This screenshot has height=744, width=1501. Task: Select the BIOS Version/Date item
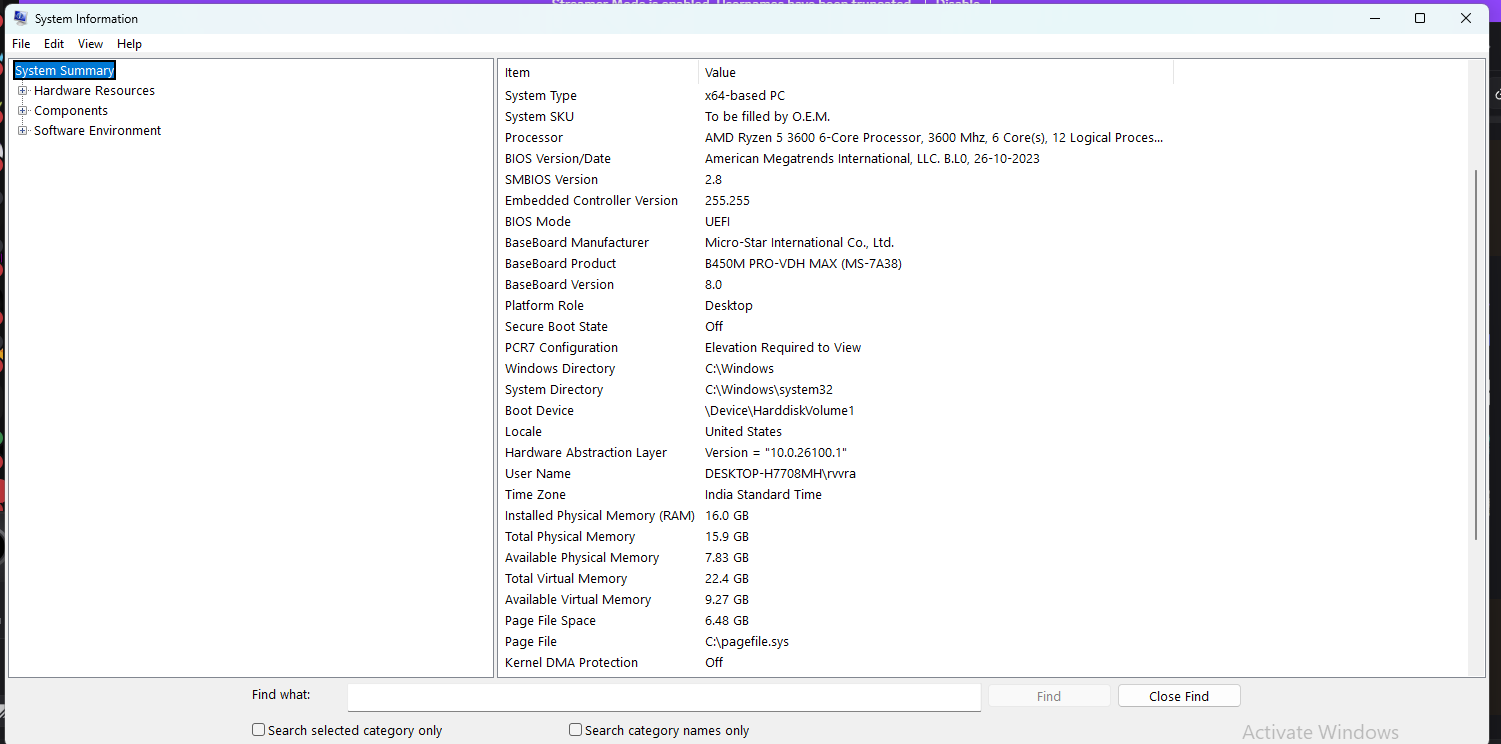point(558,159)
